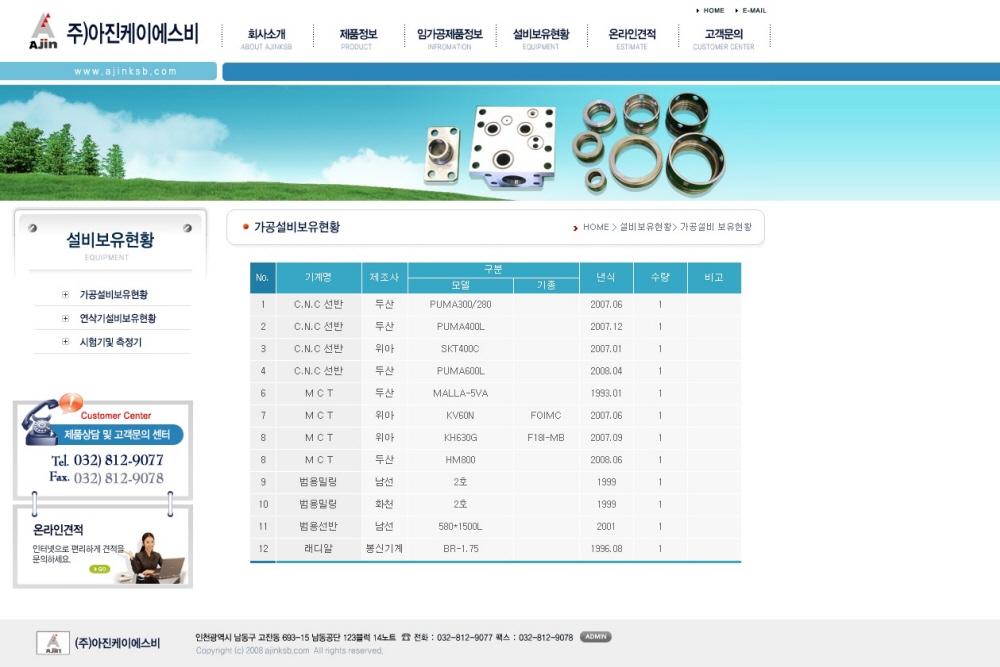Open the 온라인견적 estimate menu

coord(632,38)
